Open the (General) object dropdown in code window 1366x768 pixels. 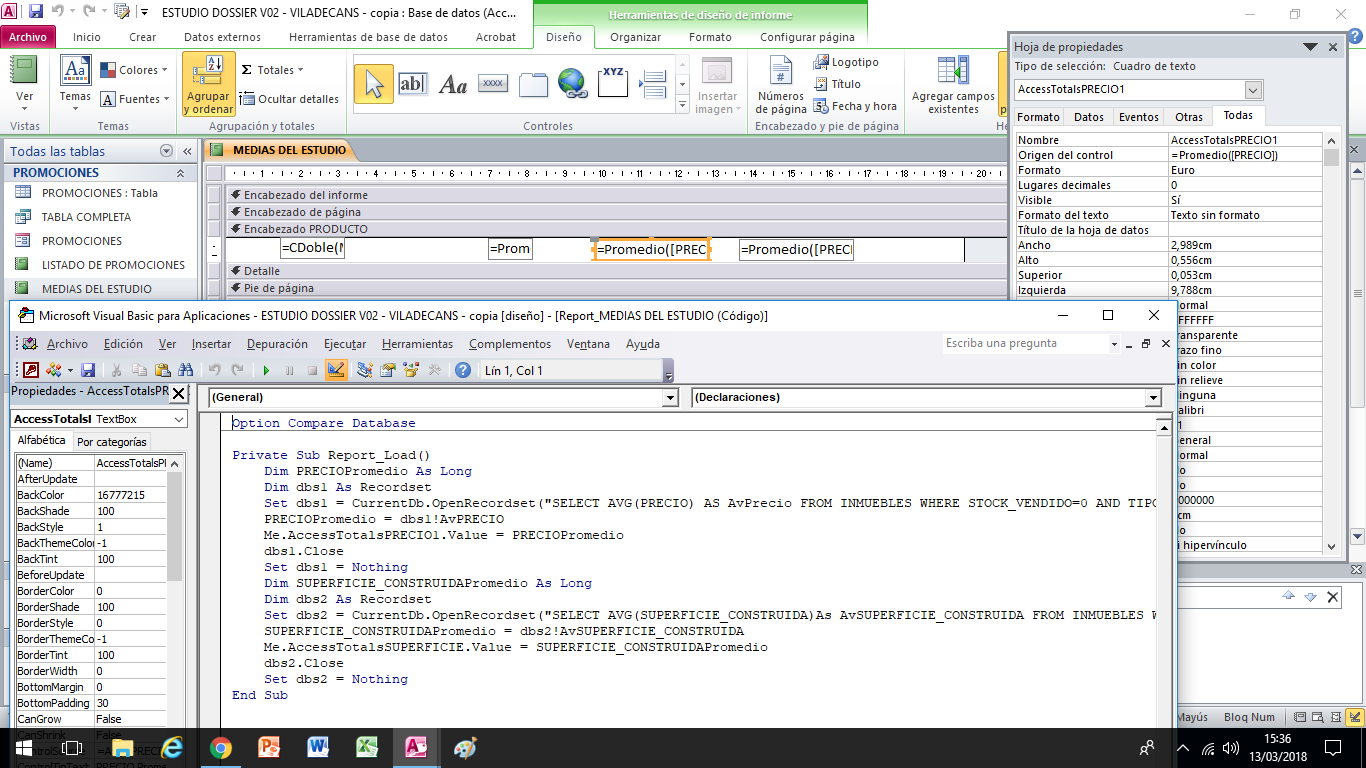(671, 397)
